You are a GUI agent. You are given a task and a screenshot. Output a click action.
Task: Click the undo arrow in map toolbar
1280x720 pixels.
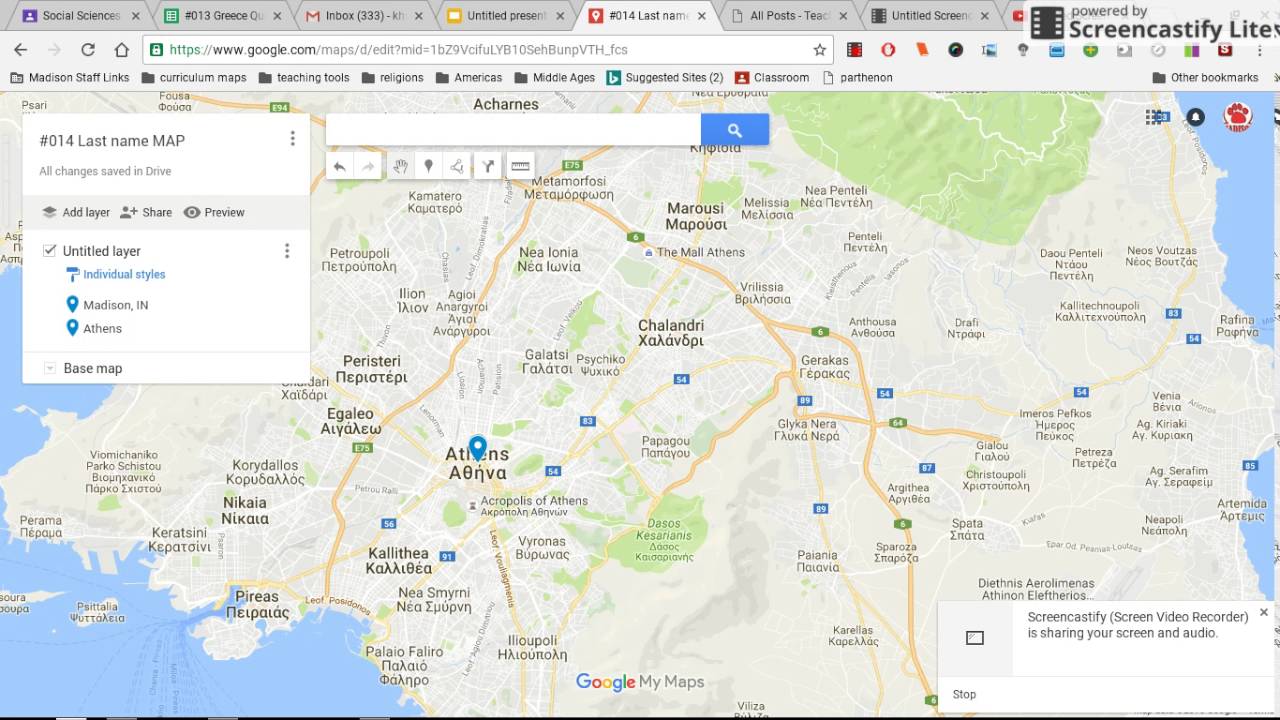coord(340,167)
